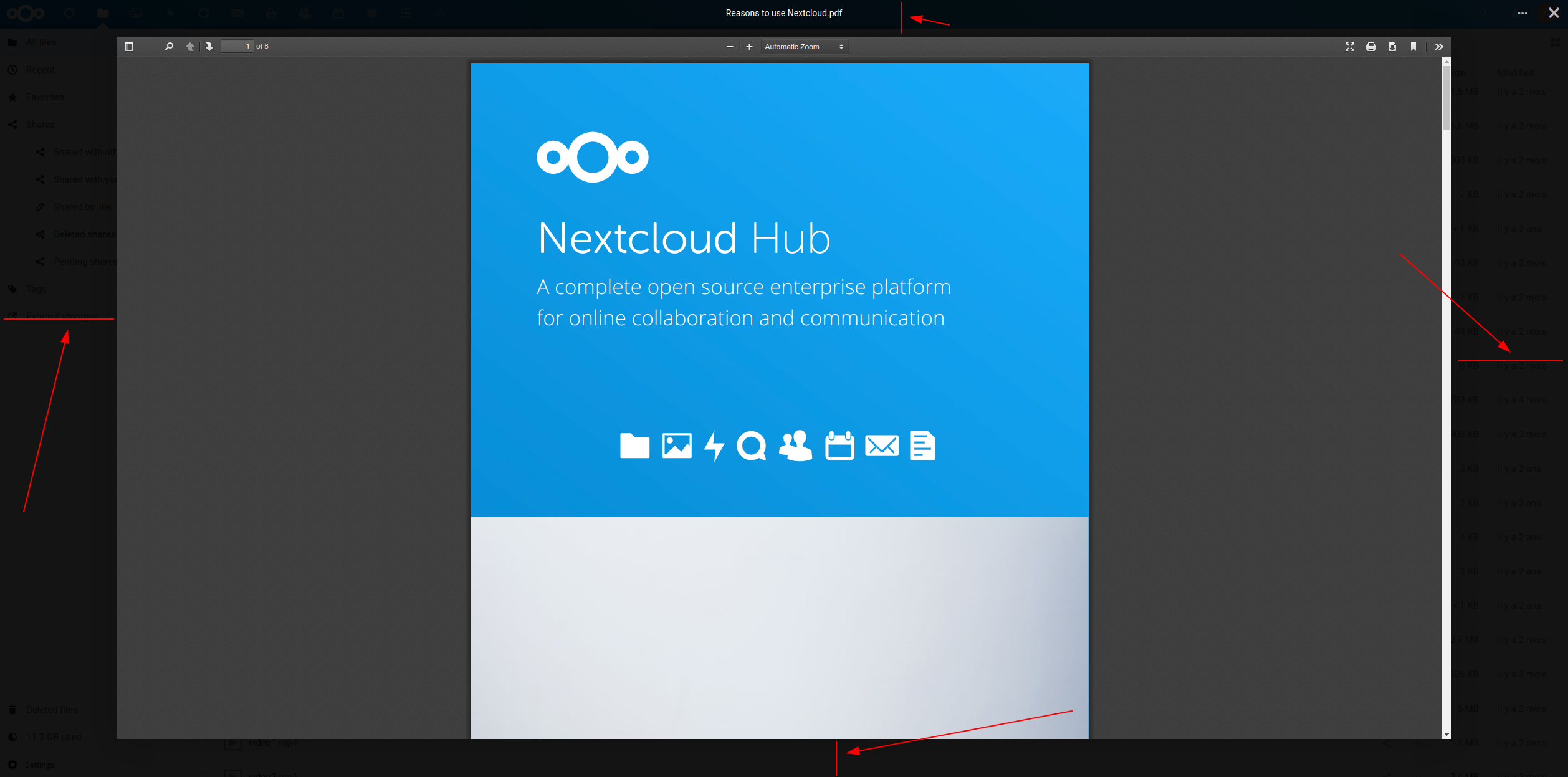Screen dimensions: 1568x777
Task: Toggle grid view icon in background files list
Action: click(x=1556, y=42)
